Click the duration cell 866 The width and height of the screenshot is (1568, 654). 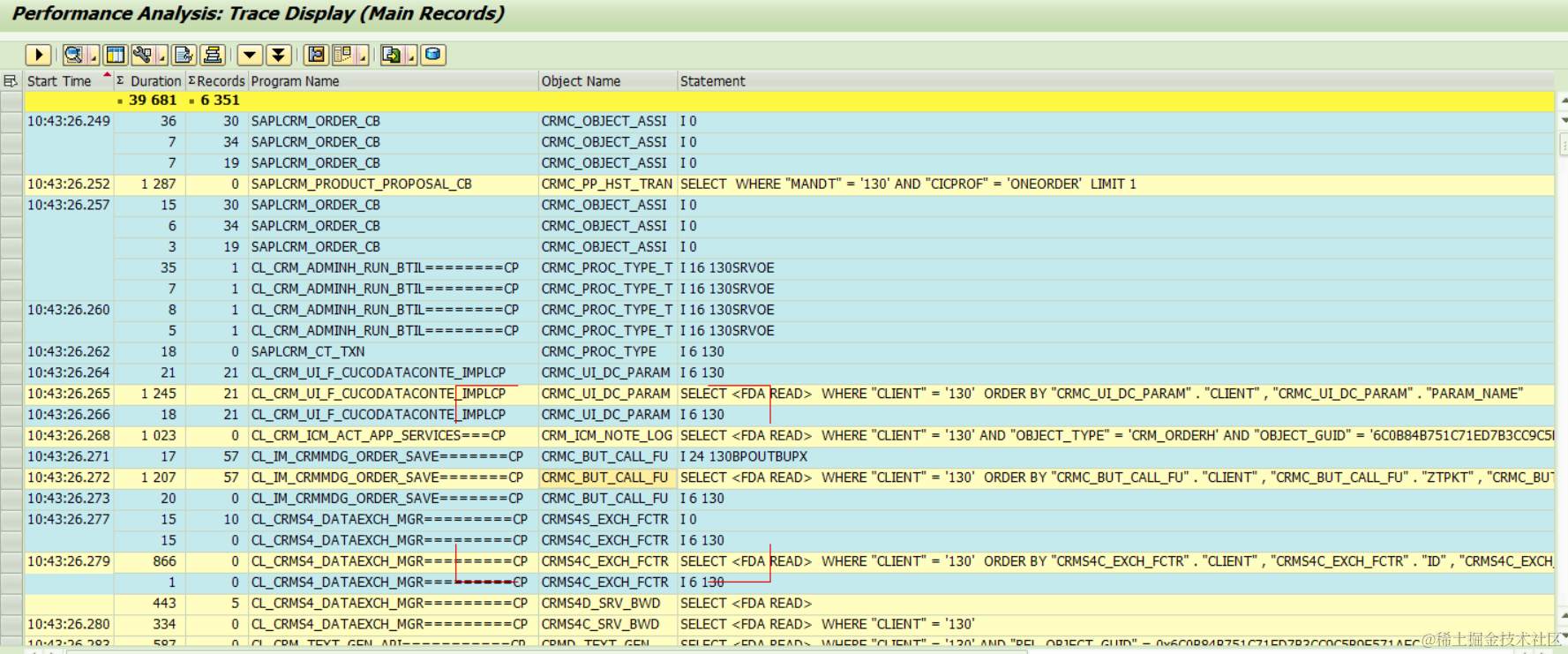pos(149,561)
